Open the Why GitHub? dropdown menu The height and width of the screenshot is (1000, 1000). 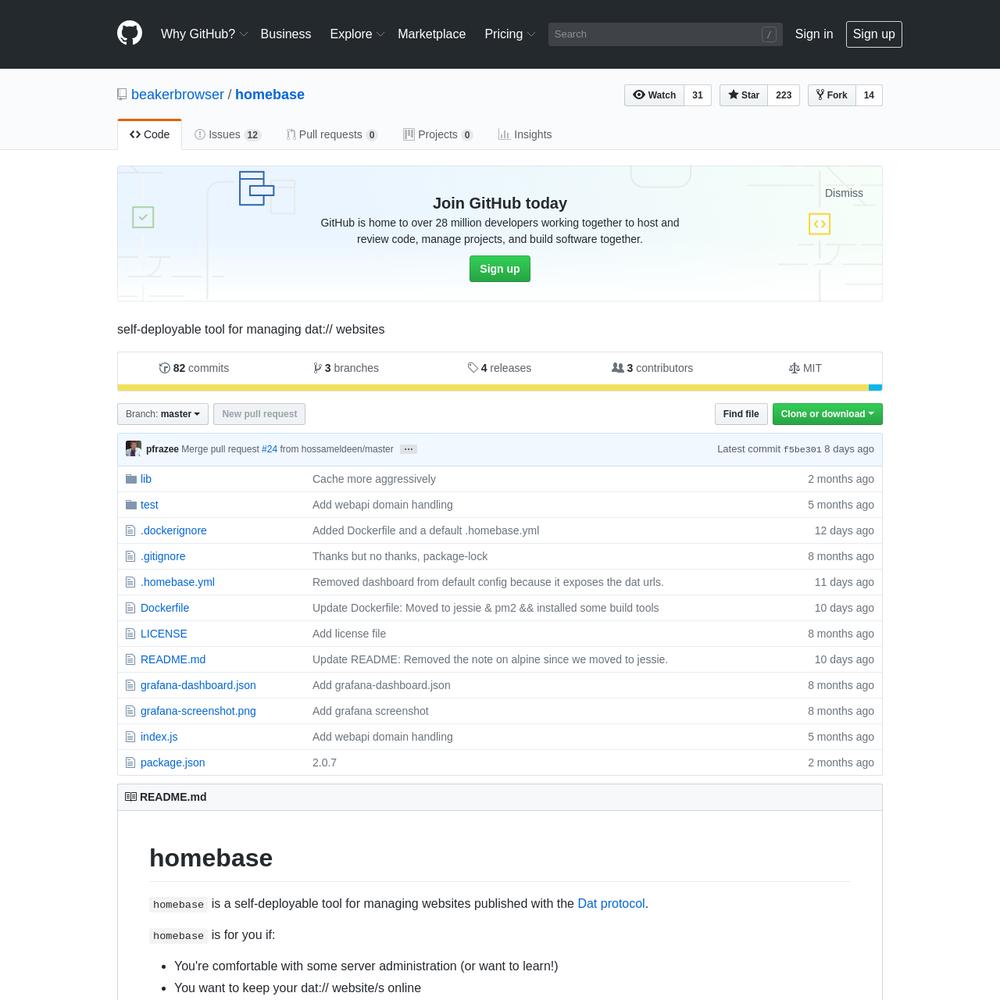[203, 34]
